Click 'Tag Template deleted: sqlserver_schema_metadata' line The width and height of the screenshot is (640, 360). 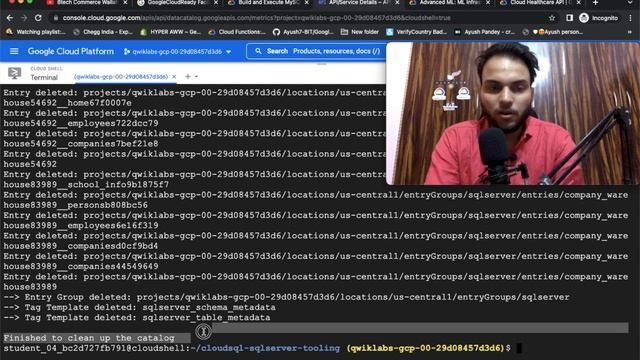pos(139,307)
